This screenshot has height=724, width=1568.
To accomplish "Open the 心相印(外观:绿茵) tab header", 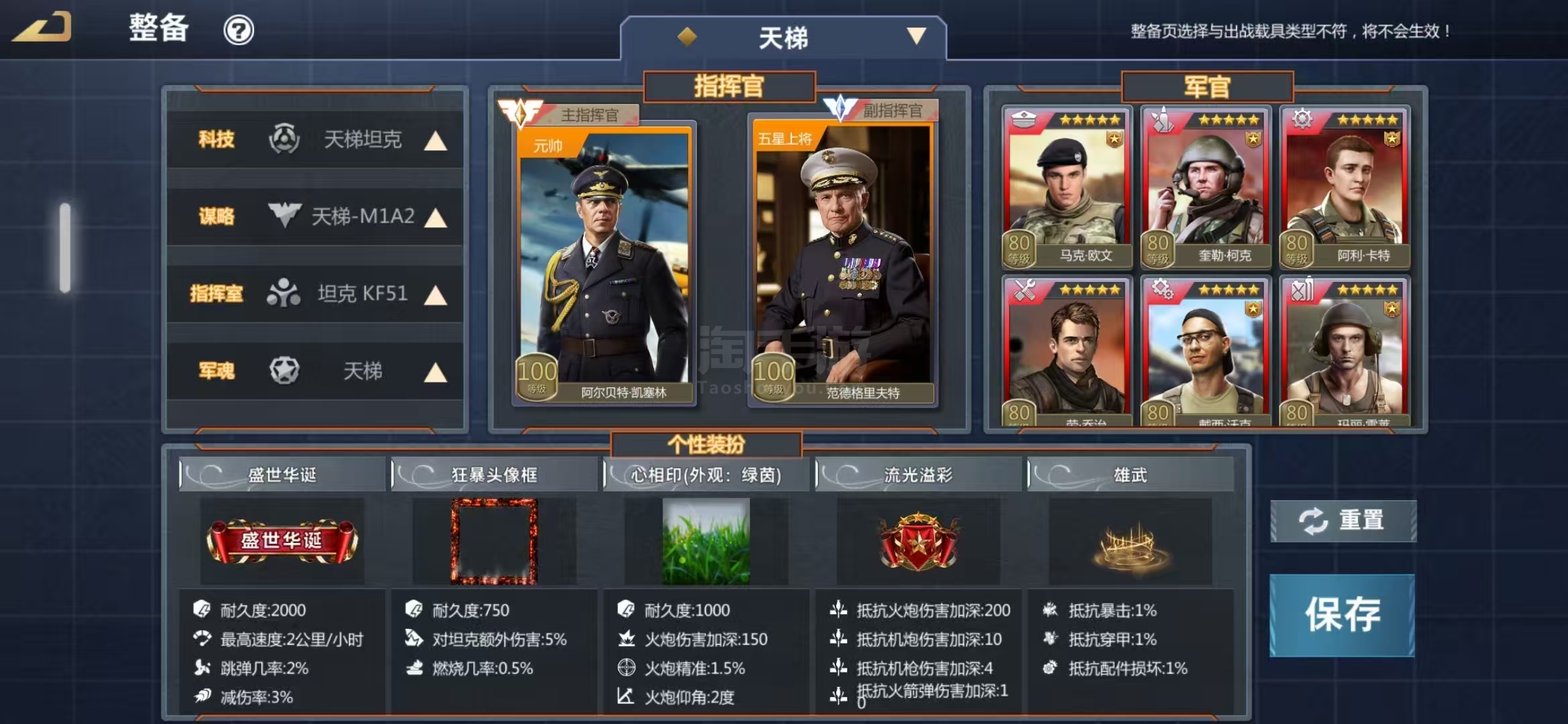I will click(x=706, y=475).
